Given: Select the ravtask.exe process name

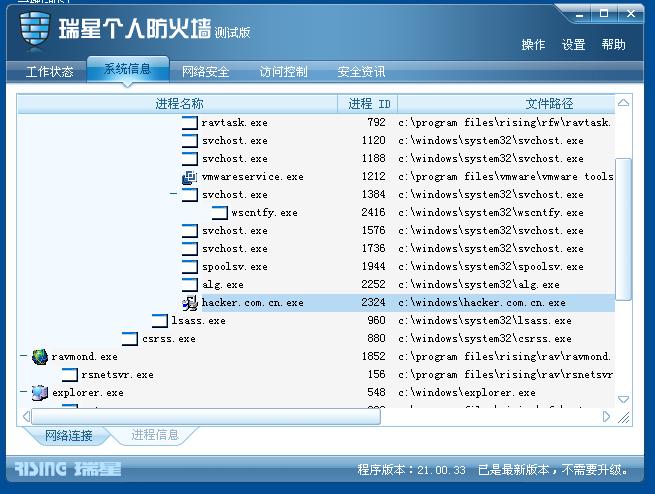Looking at the screenshot, I should point(234,122).
